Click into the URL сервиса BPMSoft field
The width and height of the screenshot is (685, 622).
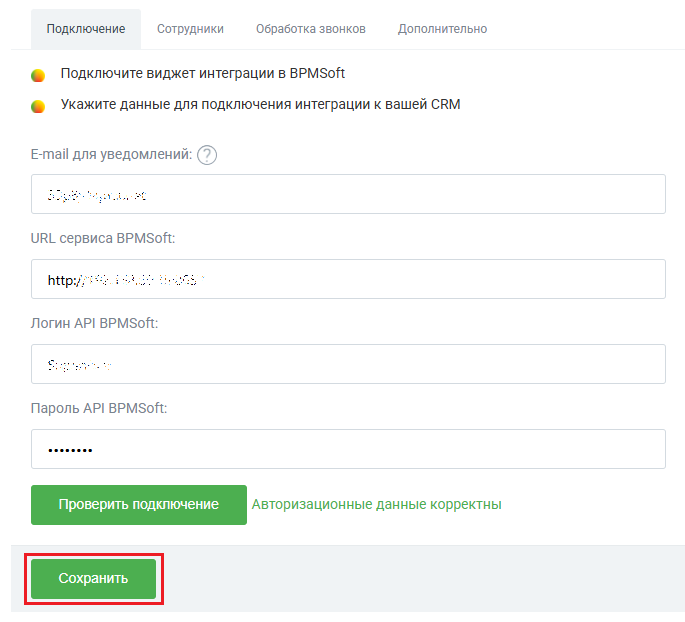click(x=348, y=279)
